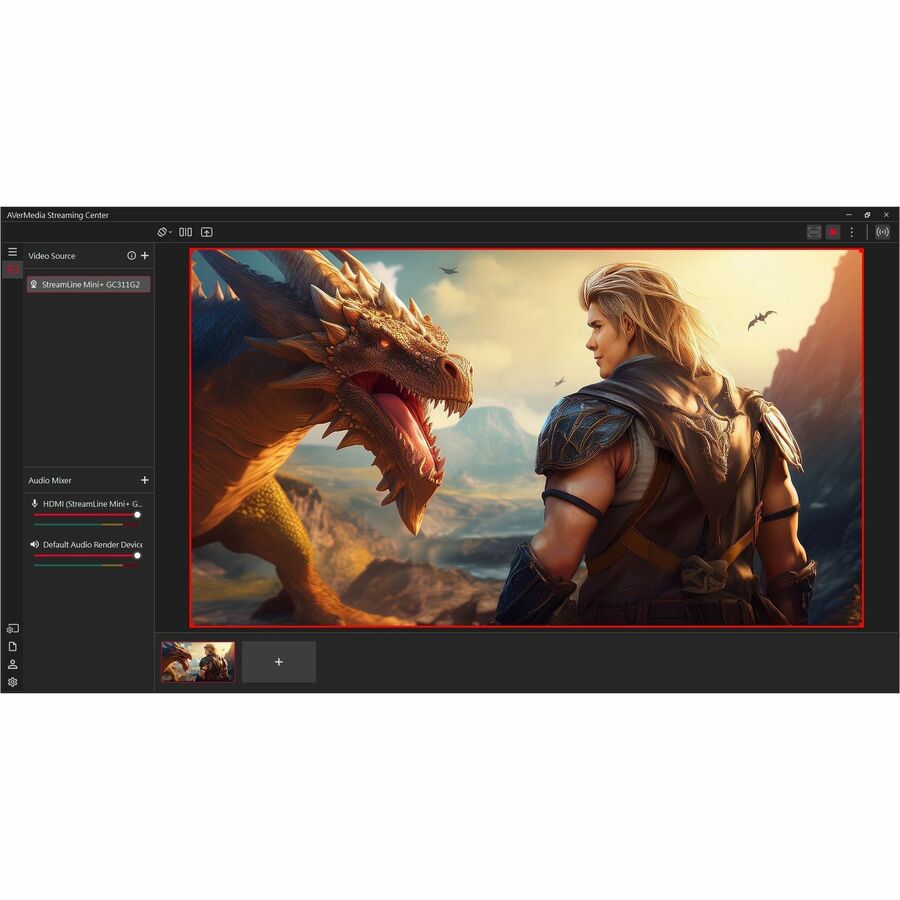Expand the rotate tool dropdown arrow
The image size is (900, 900).
click(170, 232)
